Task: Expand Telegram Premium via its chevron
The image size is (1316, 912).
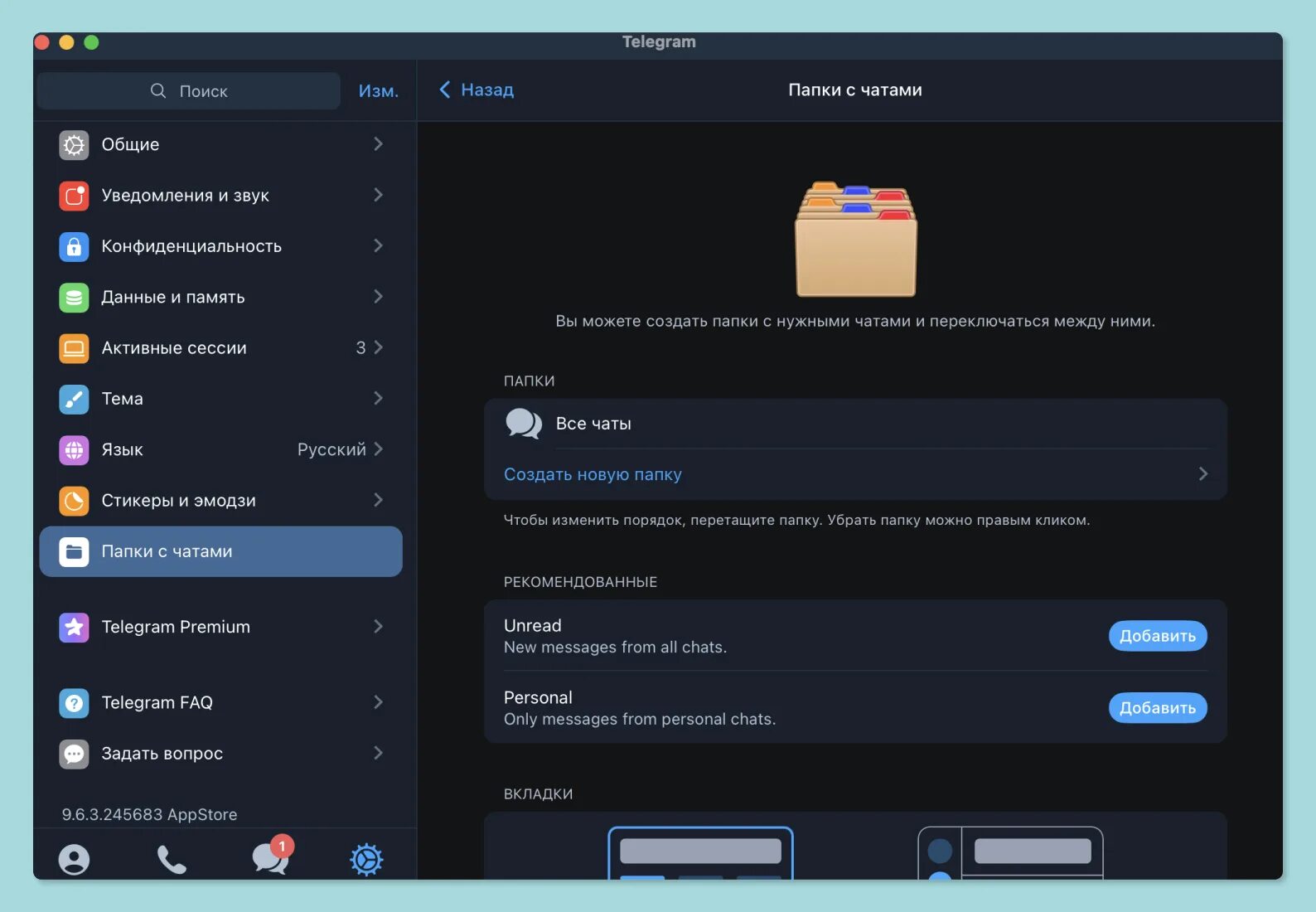Action: point(378,626)
